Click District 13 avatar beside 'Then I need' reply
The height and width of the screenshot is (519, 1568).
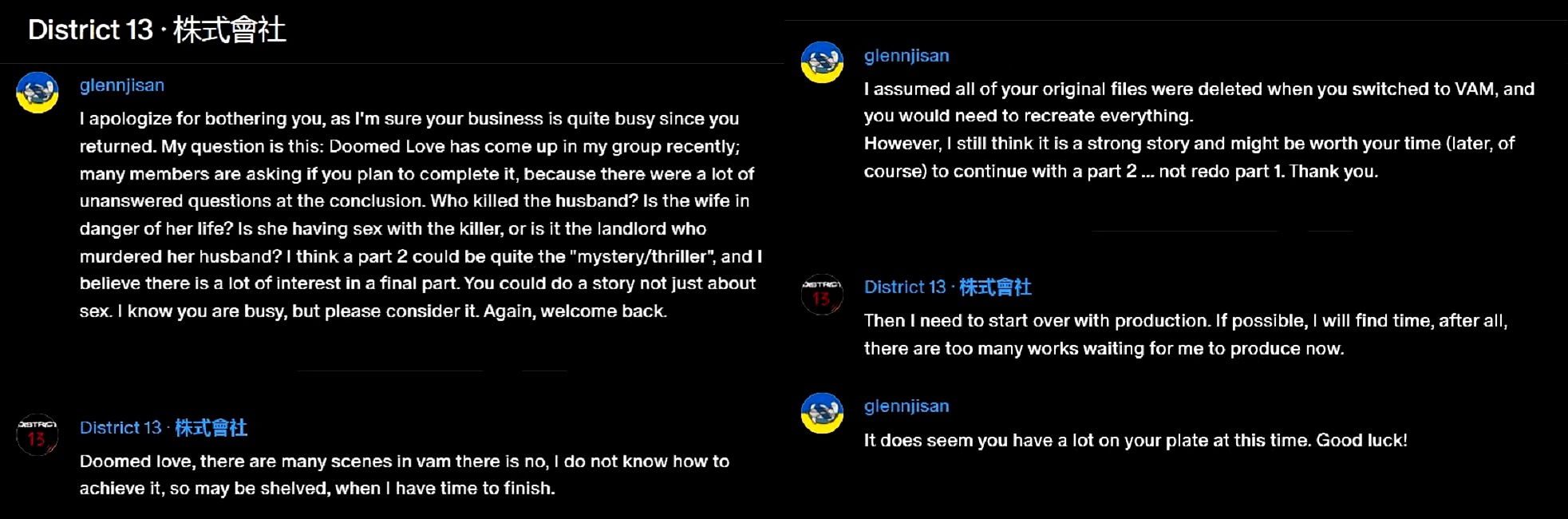click(822, 294)
